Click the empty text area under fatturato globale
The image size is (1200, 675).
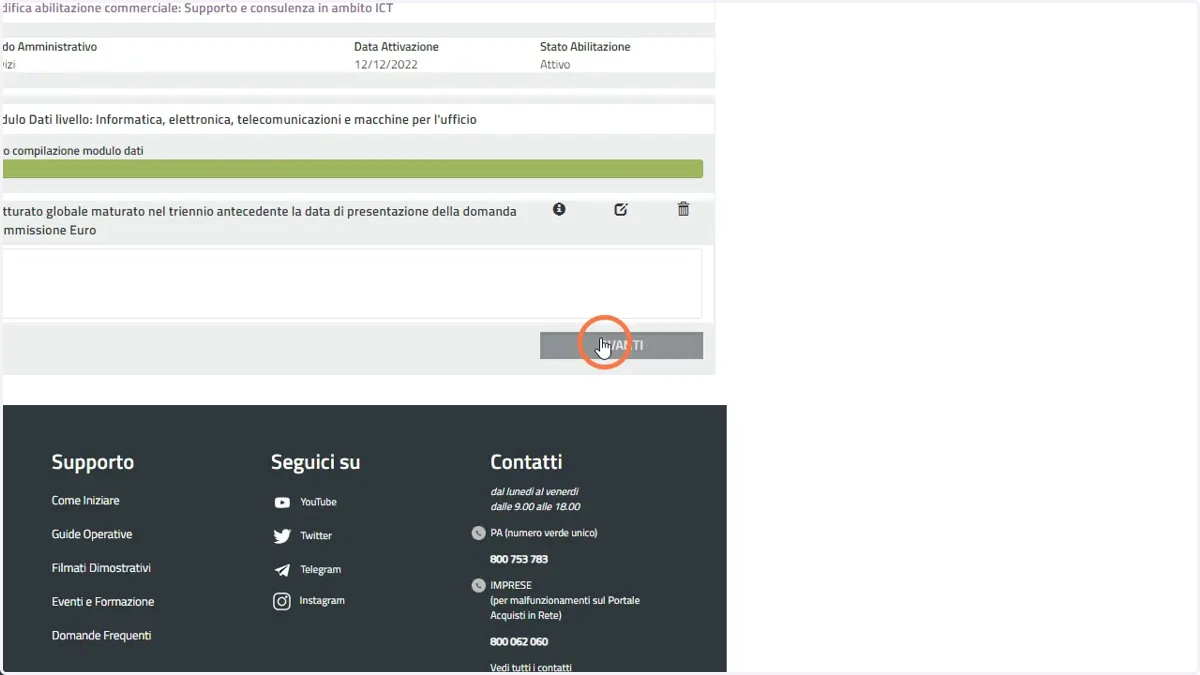(351, 284)
